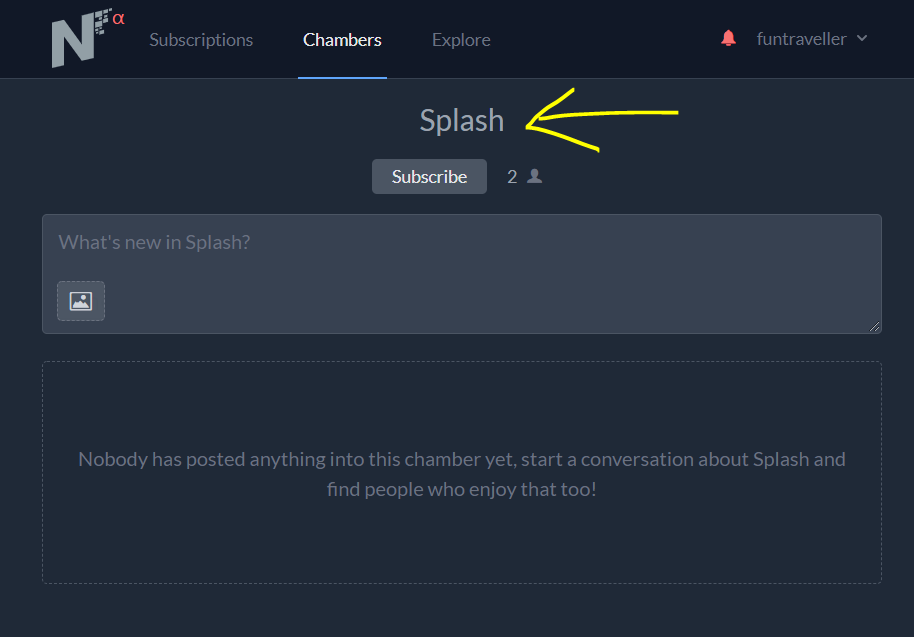The image size is (914, 637).
Task: Switch to the Explore tab
Action: pos(461,40)
